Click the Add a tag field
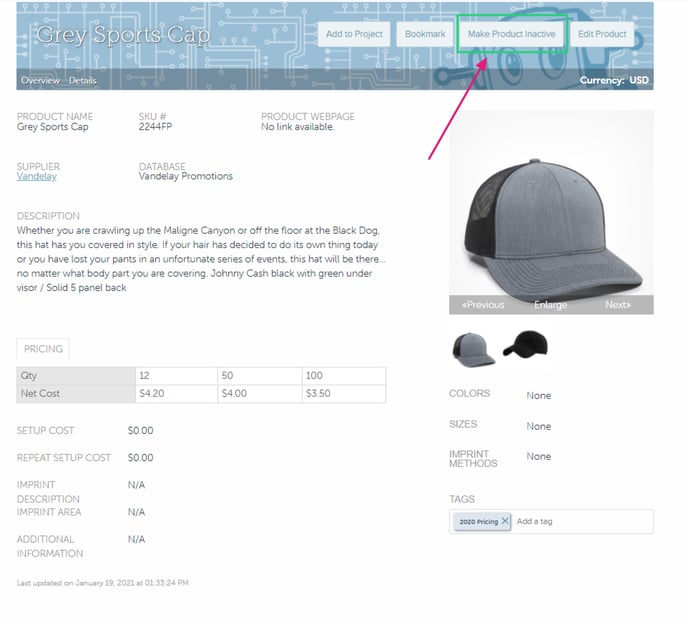Viewport: 688px width, 625px height. [582, 521]
